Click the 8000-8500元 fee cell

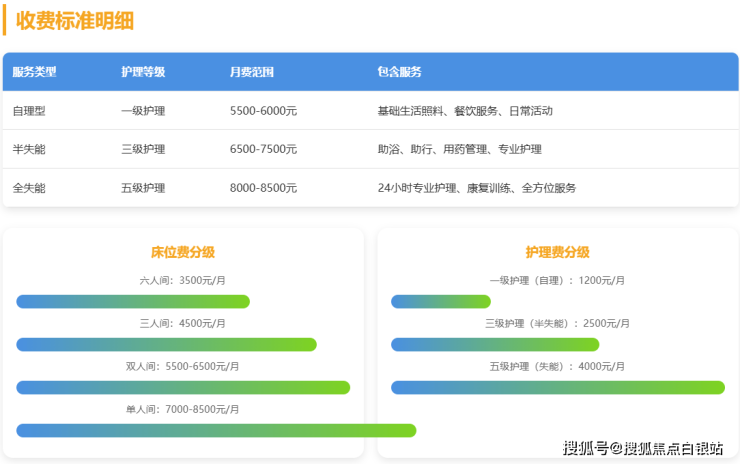pyautogui.click(x=263, y=188)
